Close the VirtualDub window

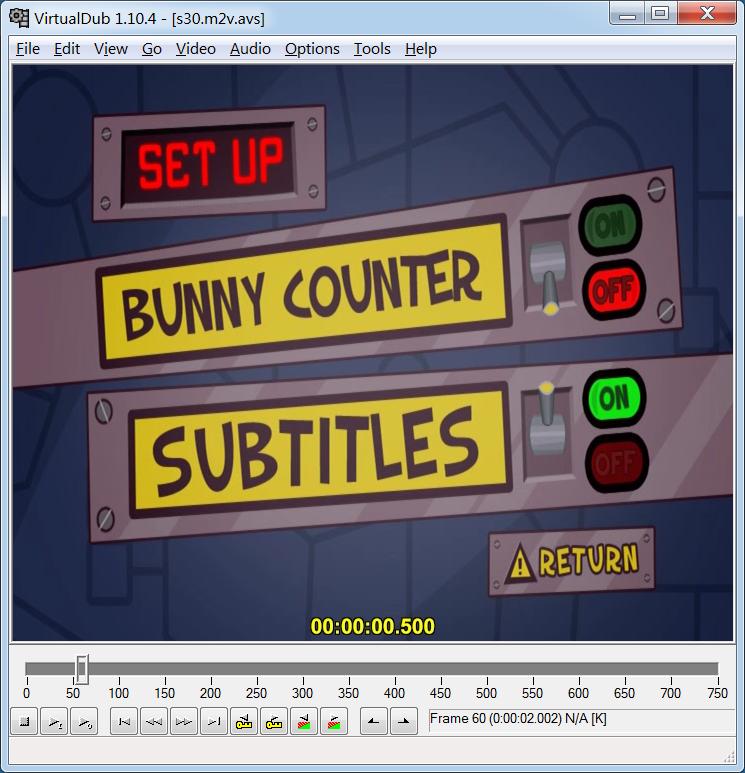(x=707, y=14)
